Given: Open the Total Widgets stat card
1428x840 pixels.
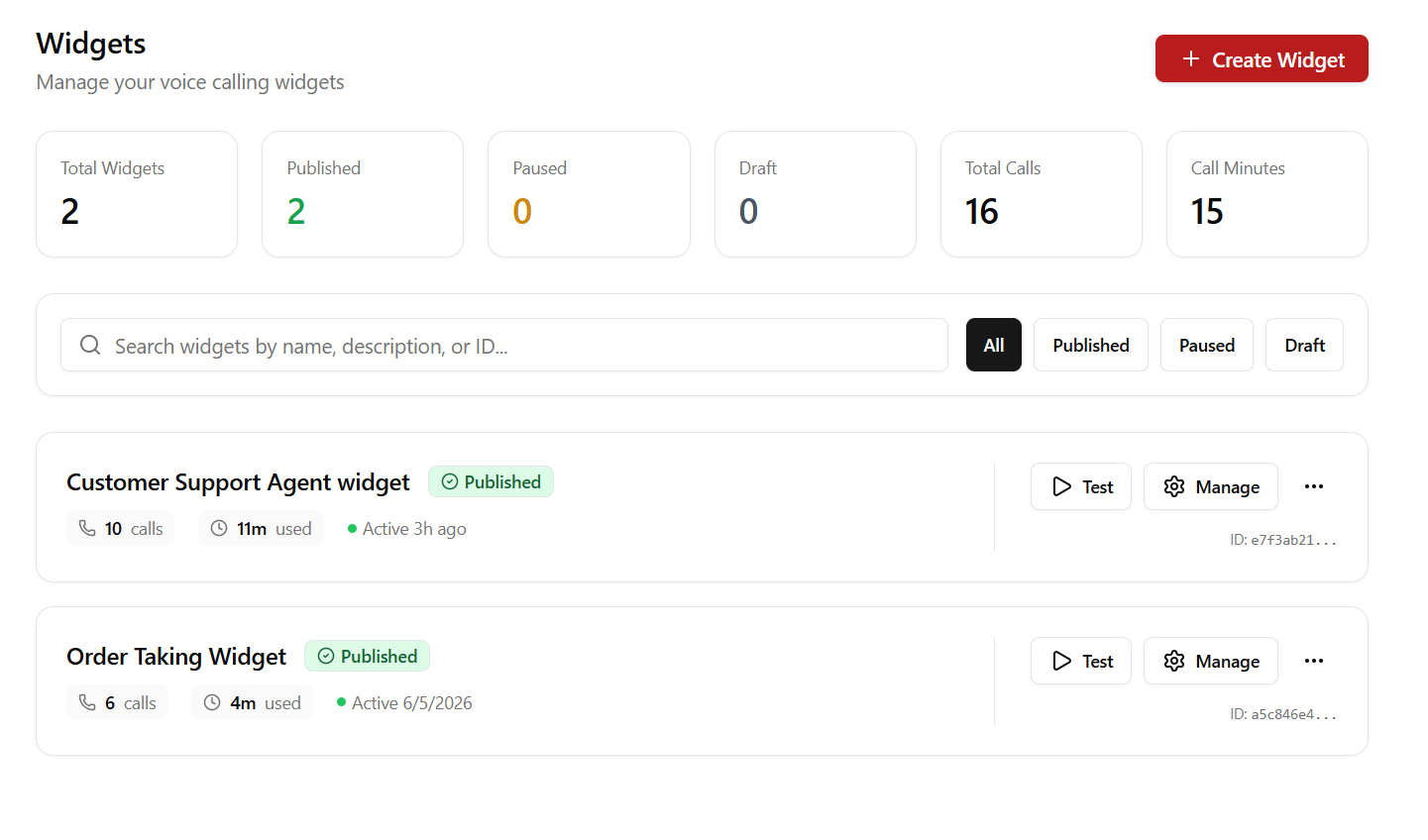Looking at the screenshot, I should [137, 194].
